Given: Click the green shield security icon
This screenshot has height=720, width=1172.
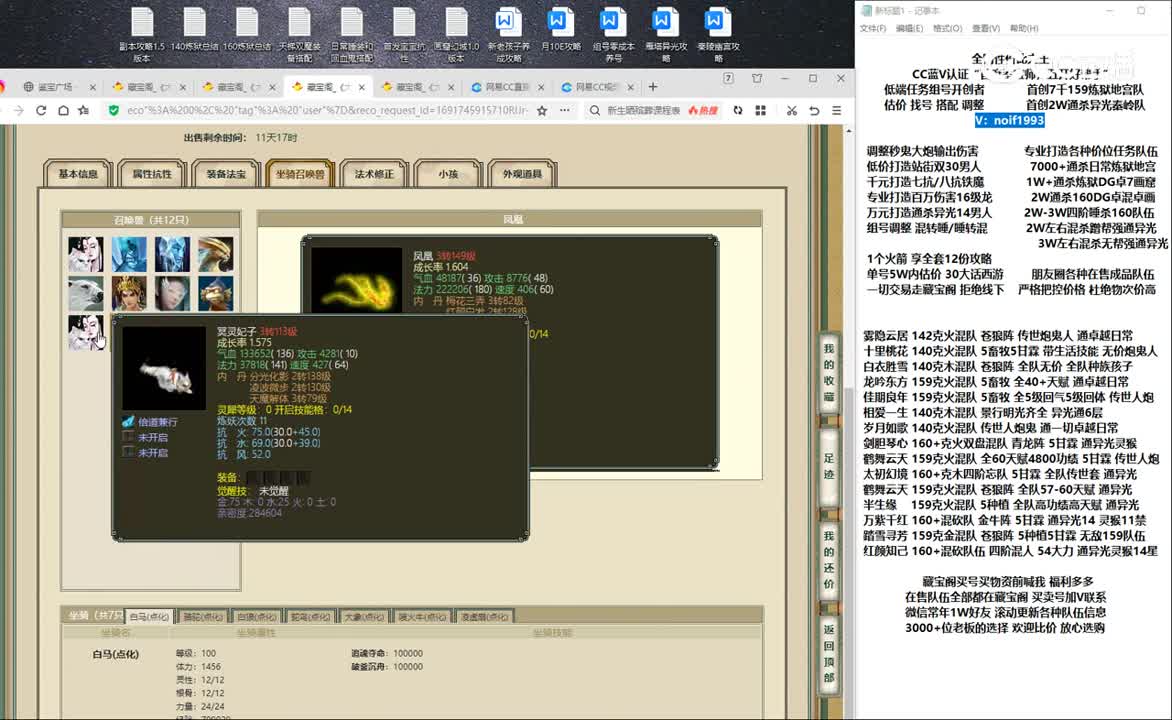Looking at the screenshot, I should click(114, 111).
